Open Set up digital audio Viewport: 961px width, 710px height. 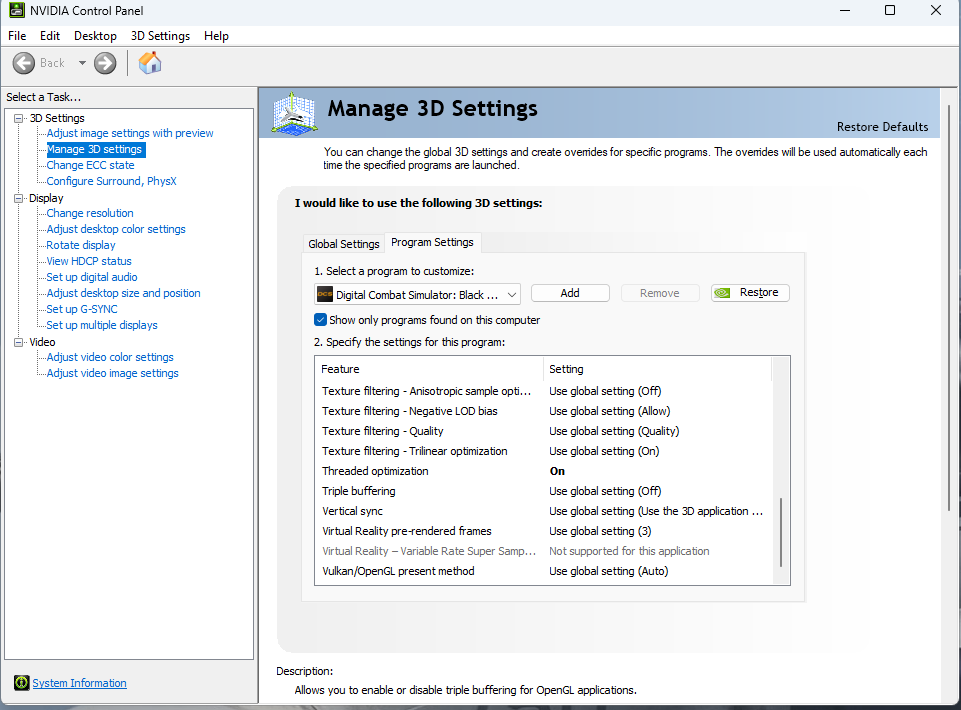point(92,277)
